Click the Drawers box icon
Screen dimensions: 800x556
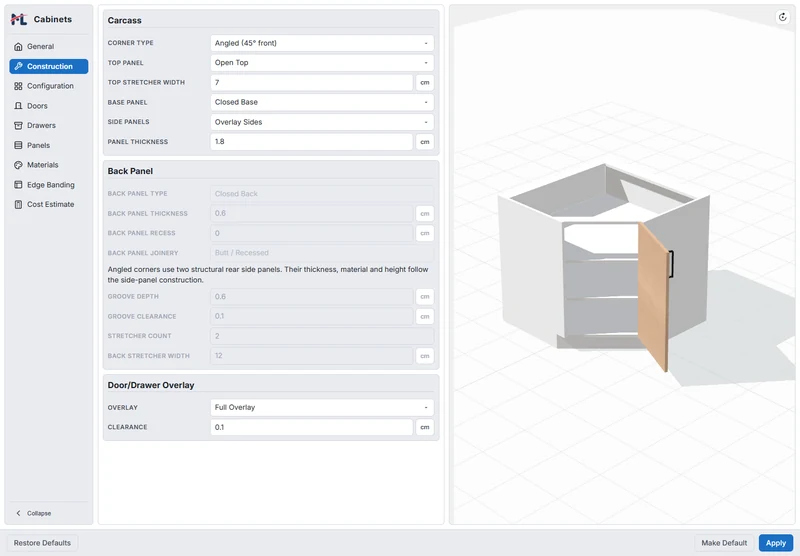tap(18, 125)
